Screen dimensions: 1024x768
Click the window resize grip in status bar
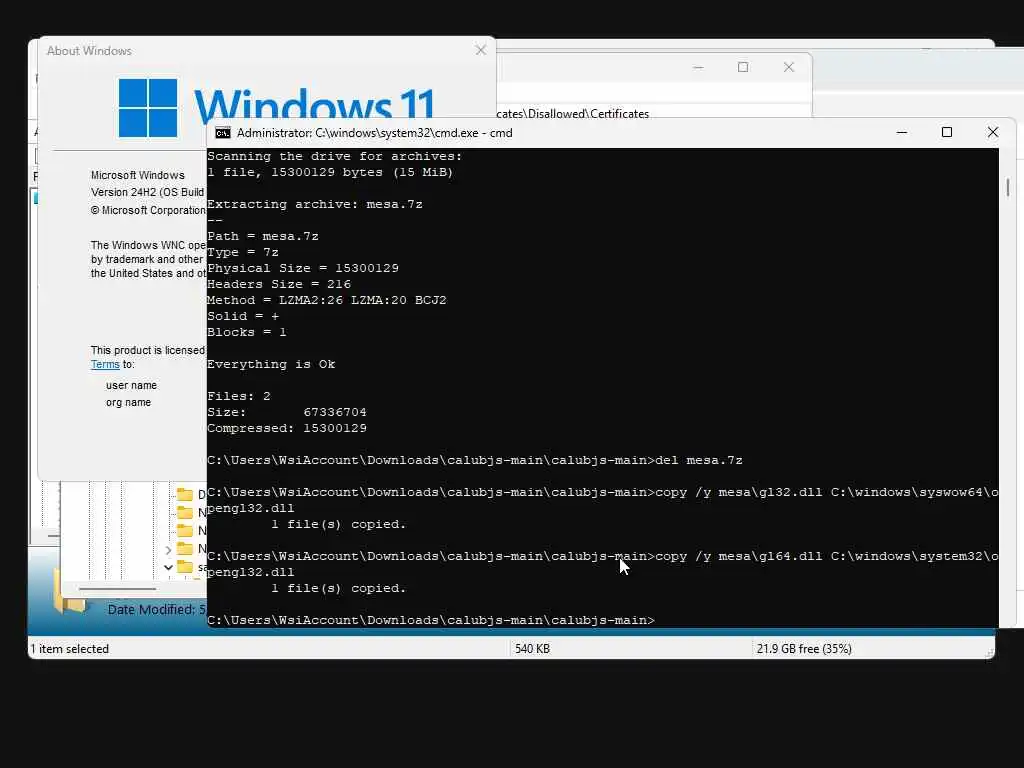(990, 653)
